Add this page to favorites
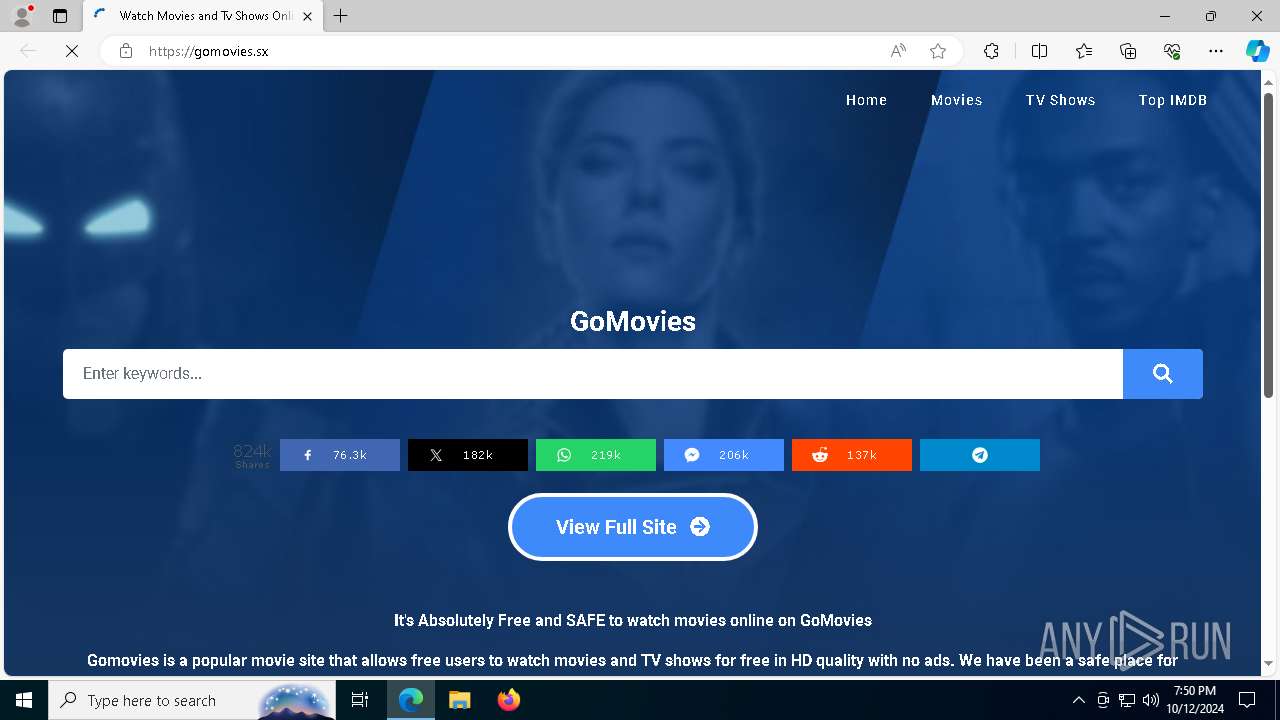Screen dimensions: 1280x720 pos(938,51)
